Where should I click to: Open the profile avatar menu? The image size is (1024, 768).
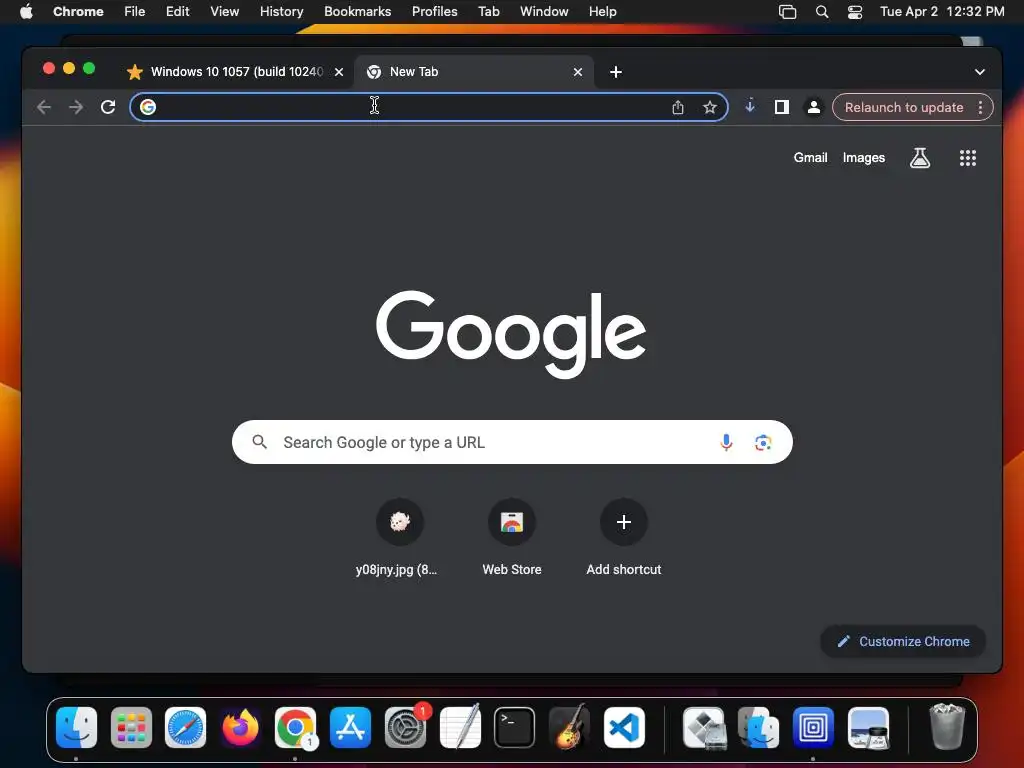814,107
